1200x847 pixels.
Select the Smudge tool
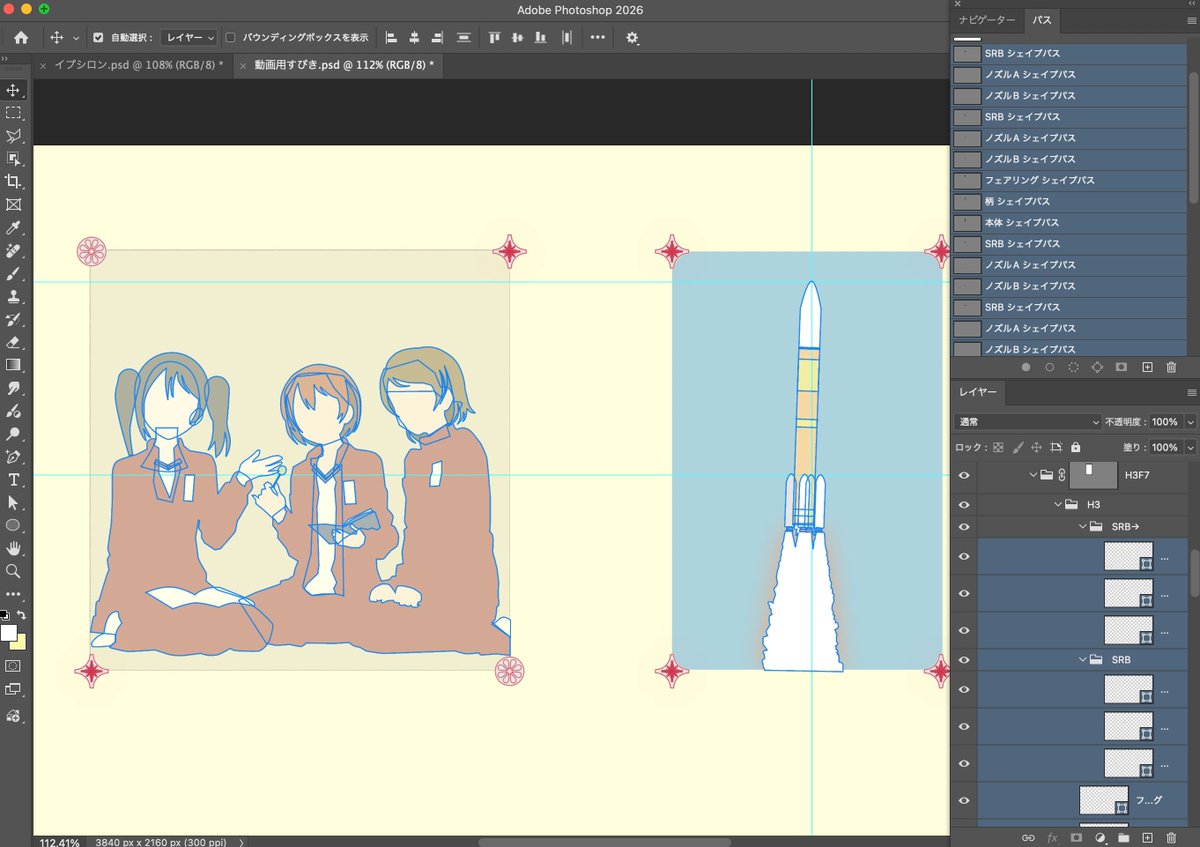click(x=13, y=388)
